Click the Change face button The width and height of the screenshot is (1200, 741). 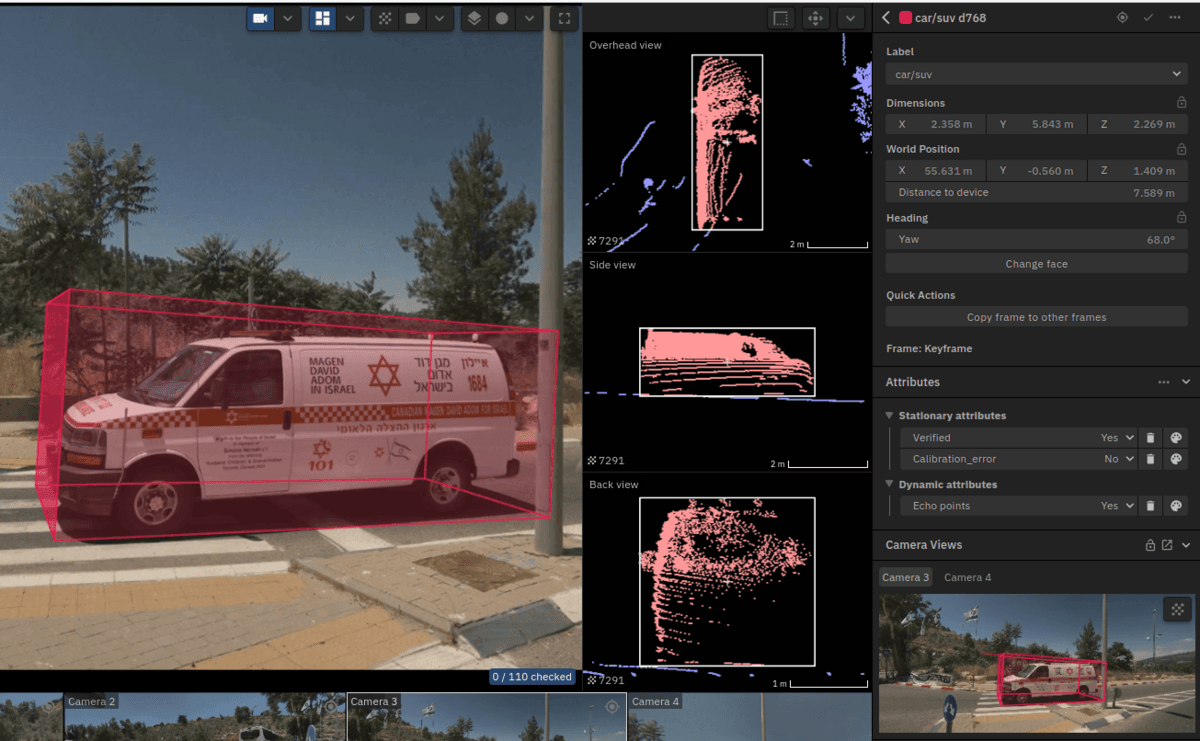[1036, 264]
